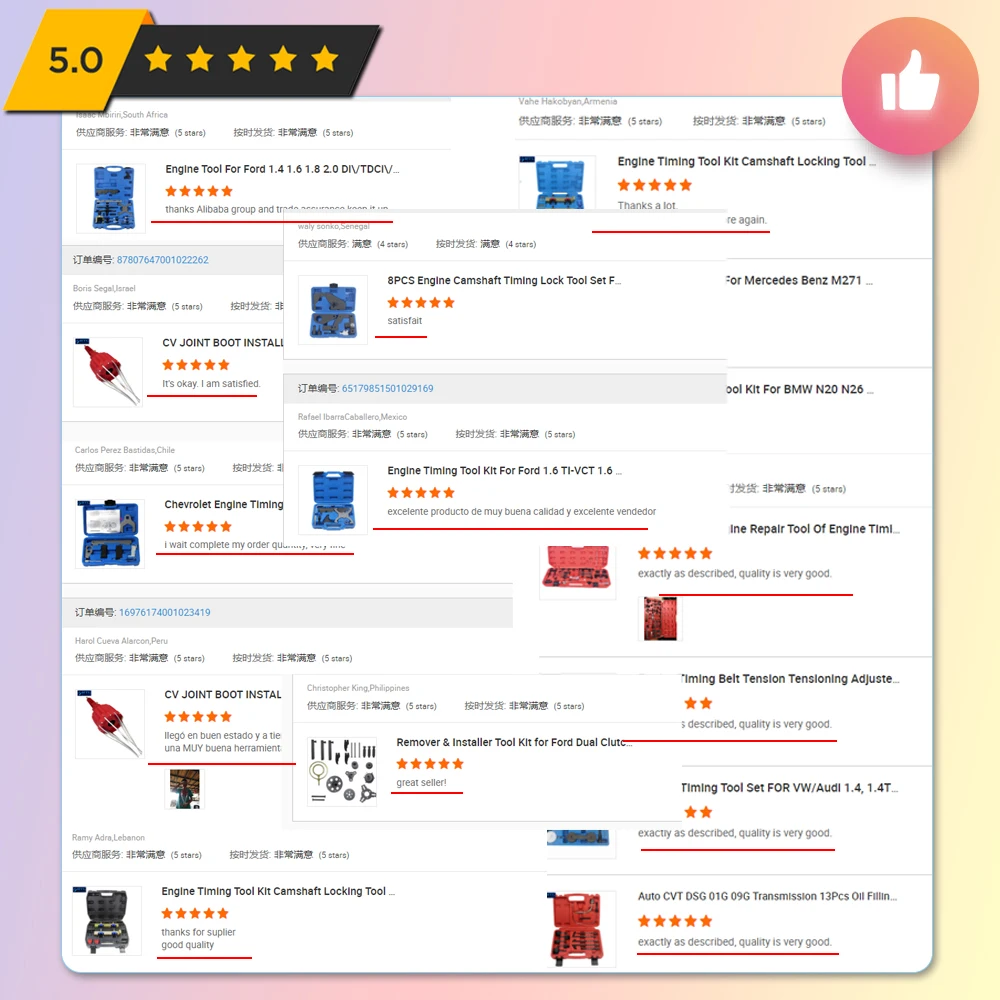
Task: Open the reviewer's photo under Peru review
Action: [184, 789]
